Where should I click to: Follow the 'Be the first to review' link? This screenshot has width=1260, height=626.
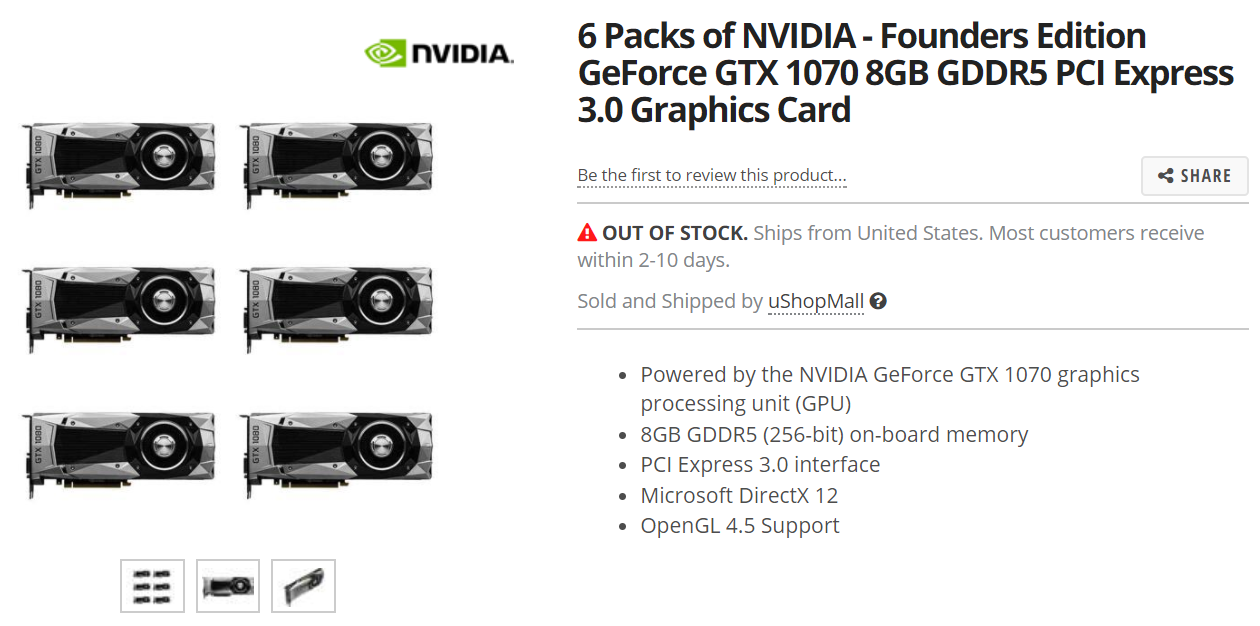pyautogui.click(x=712, y=176)
